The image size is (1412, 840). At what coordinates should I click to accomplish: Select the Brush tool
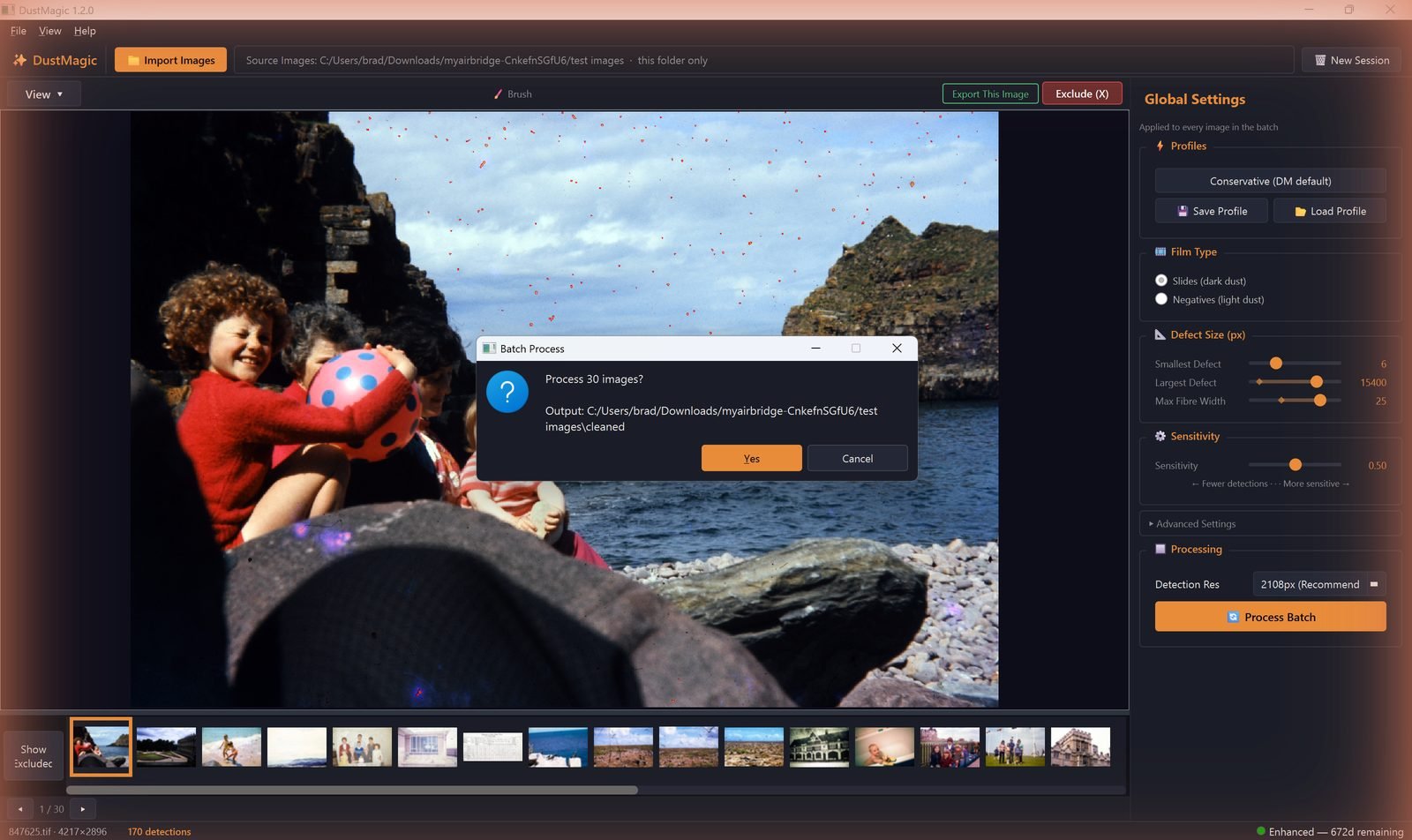click(x=512, y=94)
